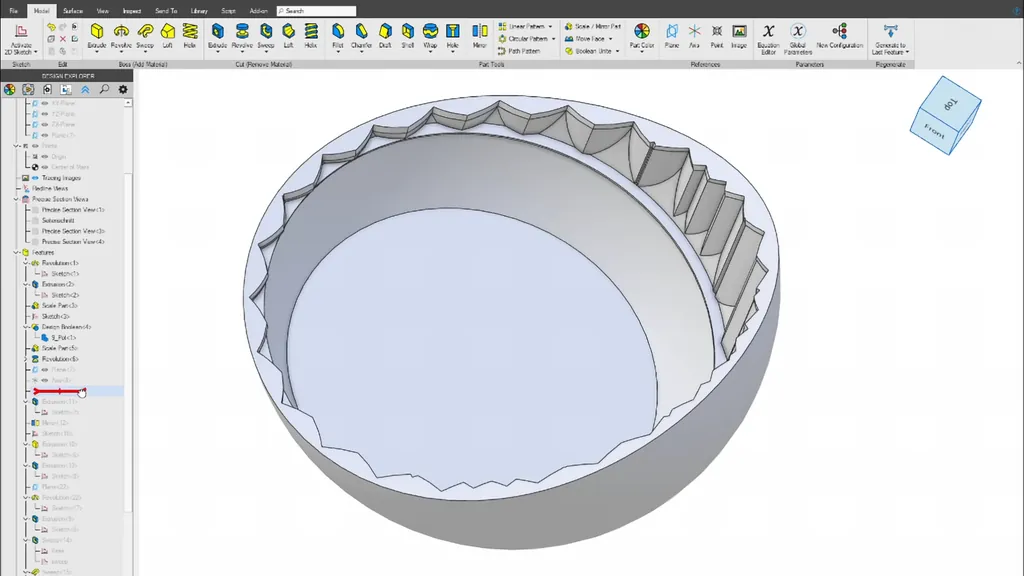Switch to the Script ribbon tab
This screenshot has height=576, width=1024.
point(229,11)
